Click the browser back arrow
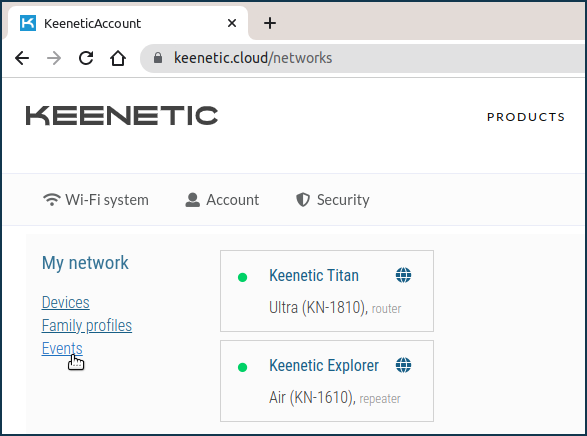The image size is (587, 436). coord(22,58)
